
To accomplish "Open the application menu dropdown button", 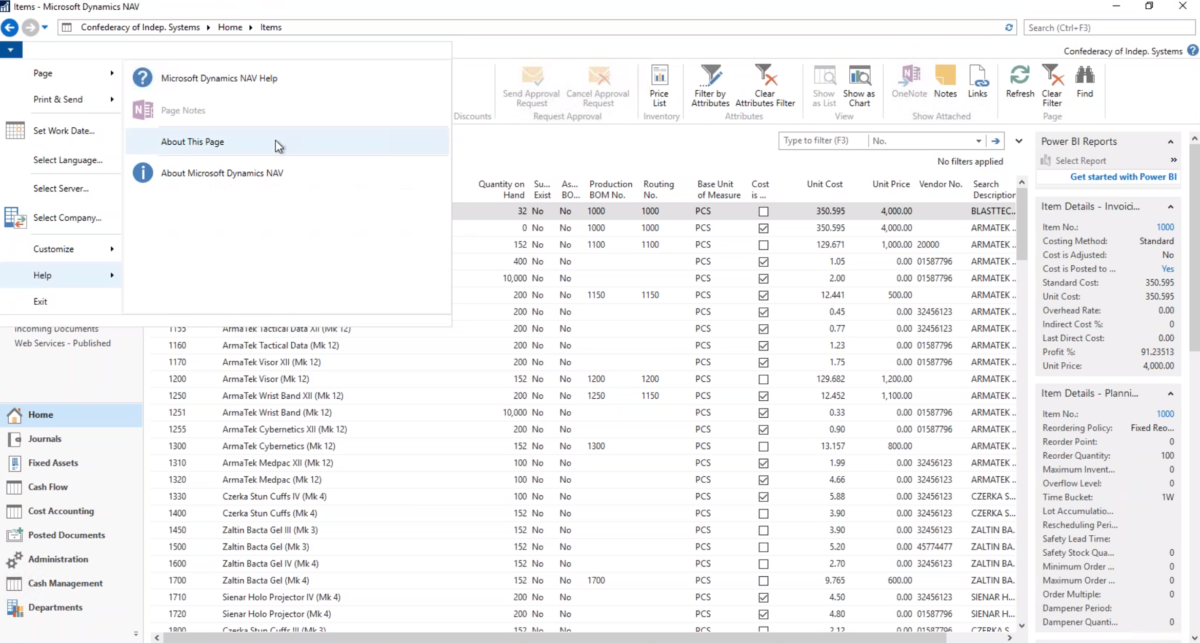I will 11,49.
